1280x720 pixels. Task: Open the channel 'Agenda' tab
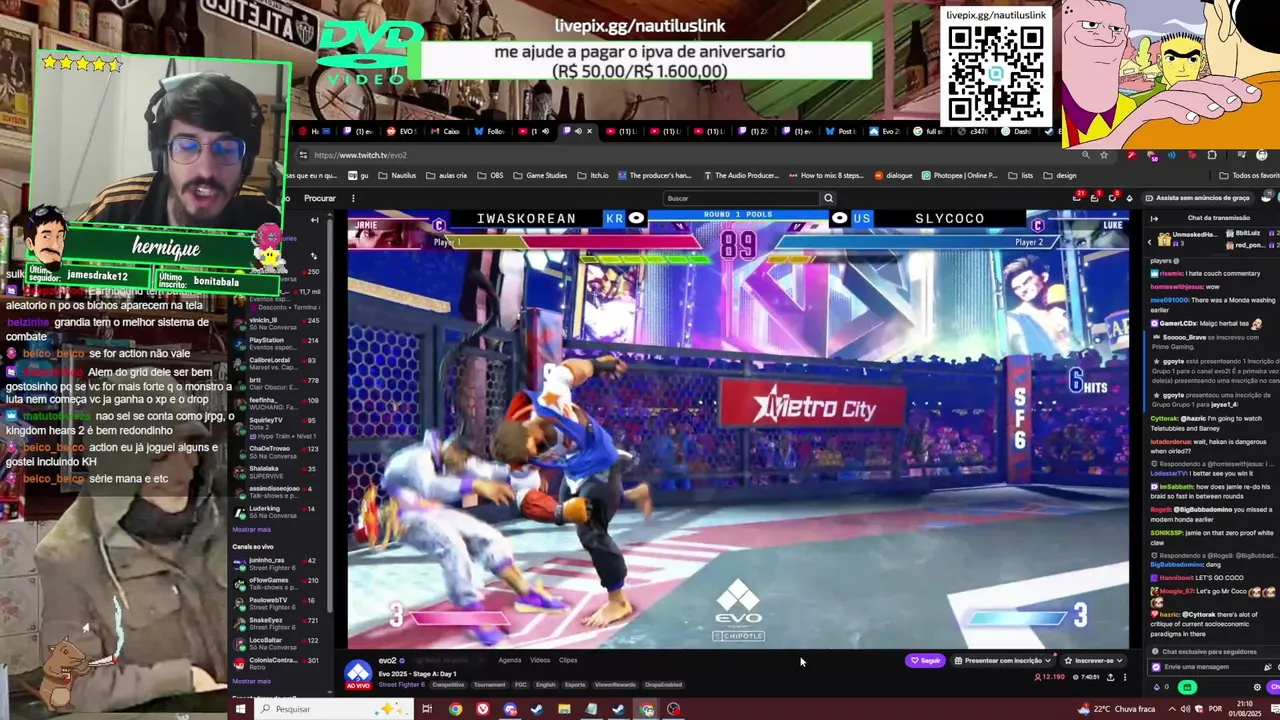509,660
